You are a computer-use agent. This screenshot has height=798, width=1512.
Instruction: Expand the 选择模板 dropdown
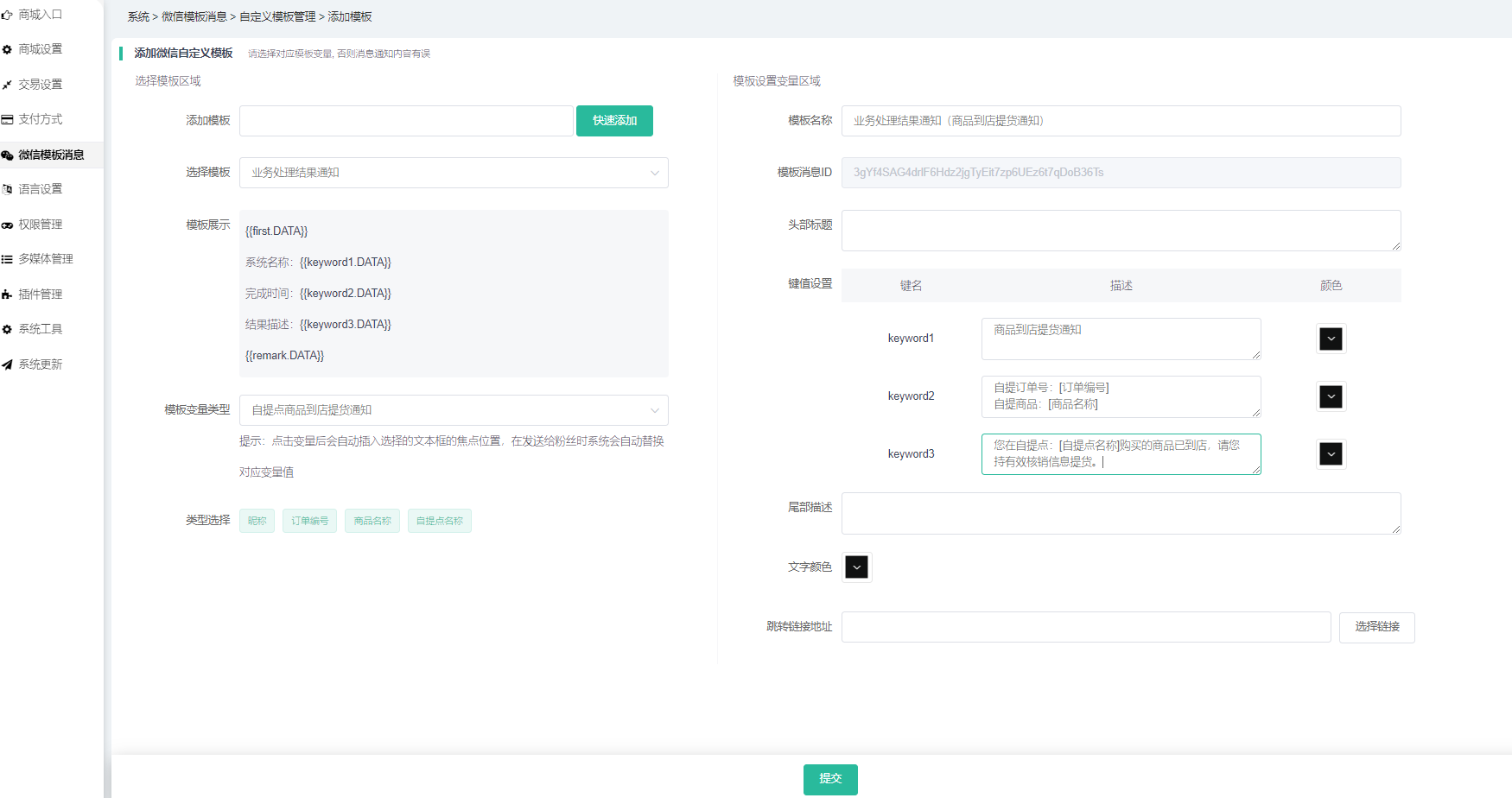point(454,173)
